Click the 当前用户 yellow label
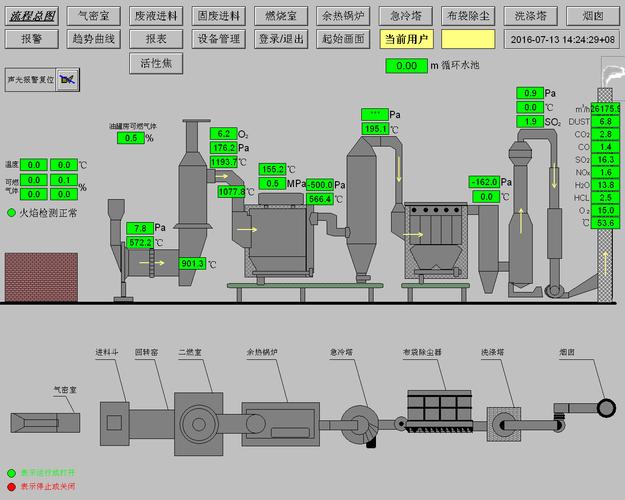Viewport: 625px width, 500px height. pyautogui.click(x=406, y=39)
